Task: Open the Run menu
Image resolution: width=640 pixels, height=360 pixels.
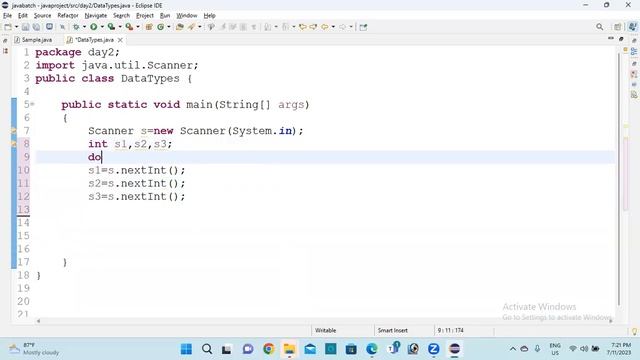Action: [165, 16]
